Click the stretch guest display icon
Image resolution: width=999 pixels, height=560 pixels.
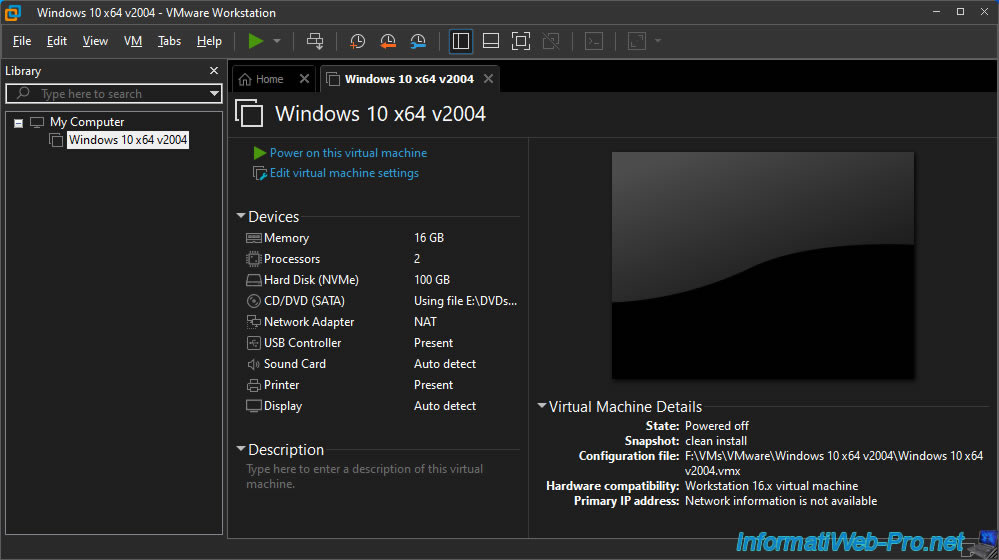[636, 41]
